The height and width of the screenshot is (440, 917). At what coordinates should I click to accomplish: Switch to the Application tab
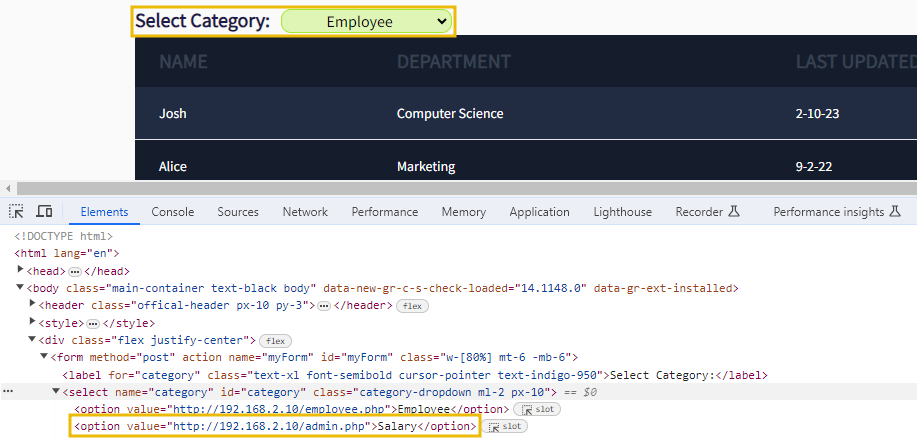point(539,212)
